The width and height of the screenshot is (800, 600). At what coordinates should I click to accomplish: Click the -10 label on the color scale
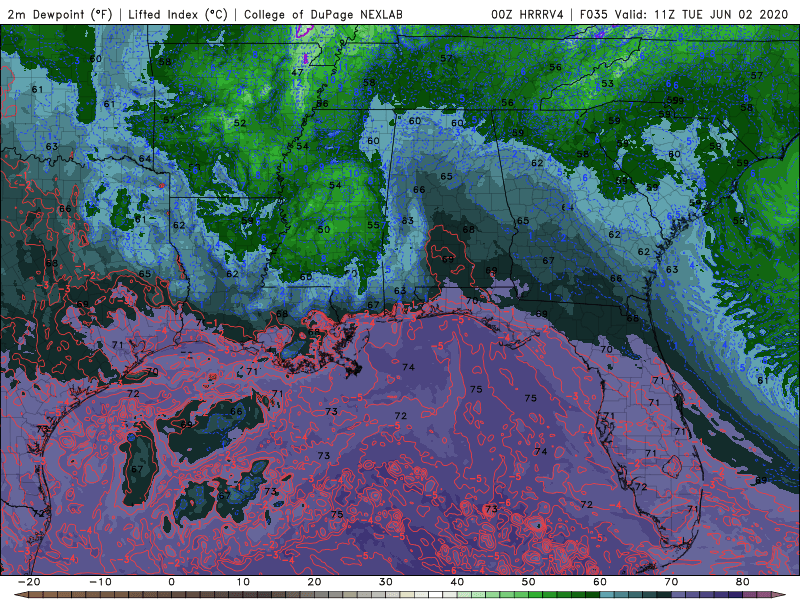(100, 582)
